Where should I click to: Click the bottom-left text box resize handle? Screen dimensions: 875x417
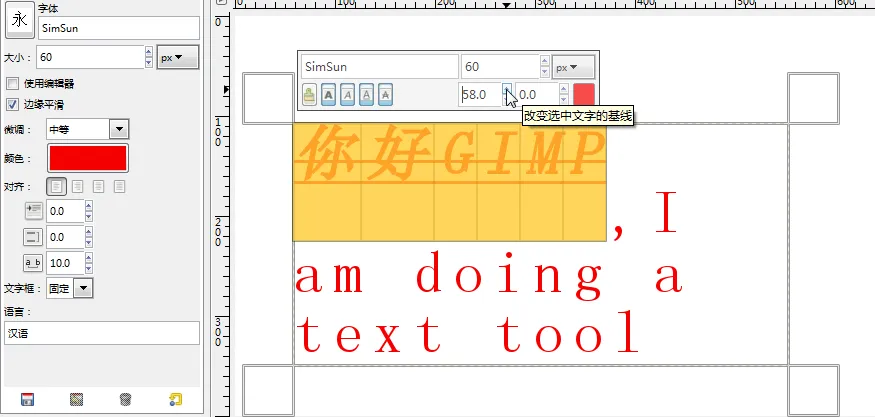268,390
